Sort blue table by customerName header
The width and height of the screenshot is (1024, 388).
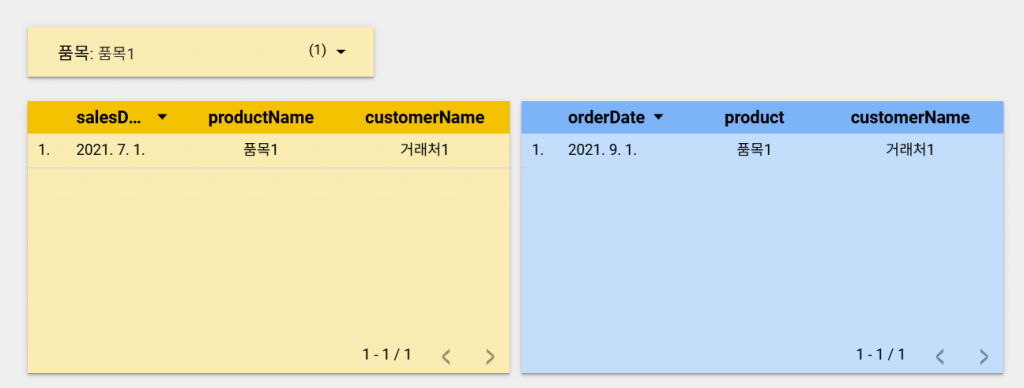pyautogui.click(x=910, y=118)
